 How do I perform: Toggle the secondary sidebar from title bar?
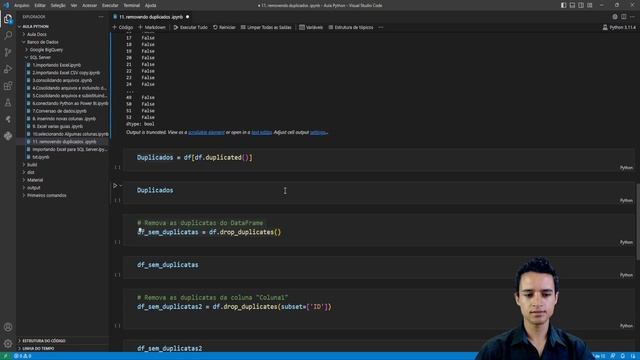point(581,5)
